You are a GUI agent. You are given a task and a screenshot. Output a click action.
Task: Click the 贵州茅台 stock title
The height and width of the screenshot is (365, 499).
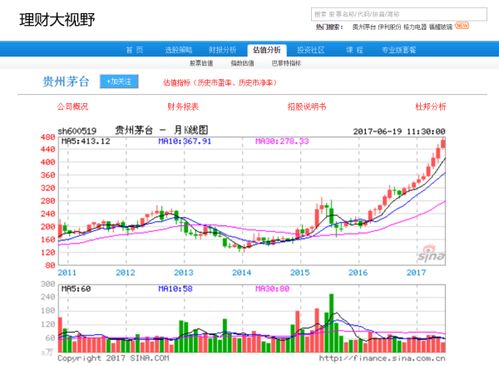tap(66, 81)
